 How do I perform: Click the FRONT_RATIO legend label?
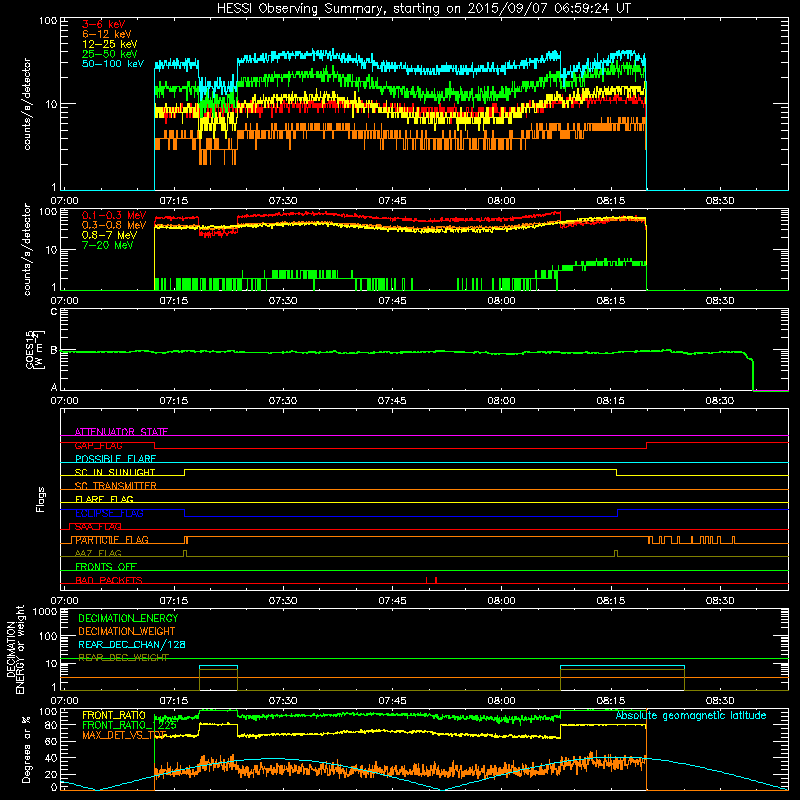114,715
